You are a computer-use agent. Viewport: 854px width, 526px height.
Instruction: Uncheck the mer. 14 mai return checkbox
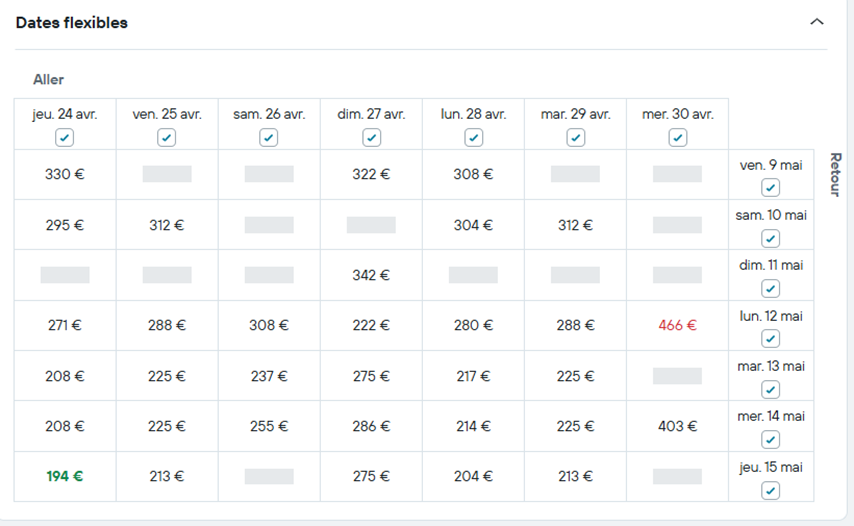pyautogui.click(x=770, y=439)
